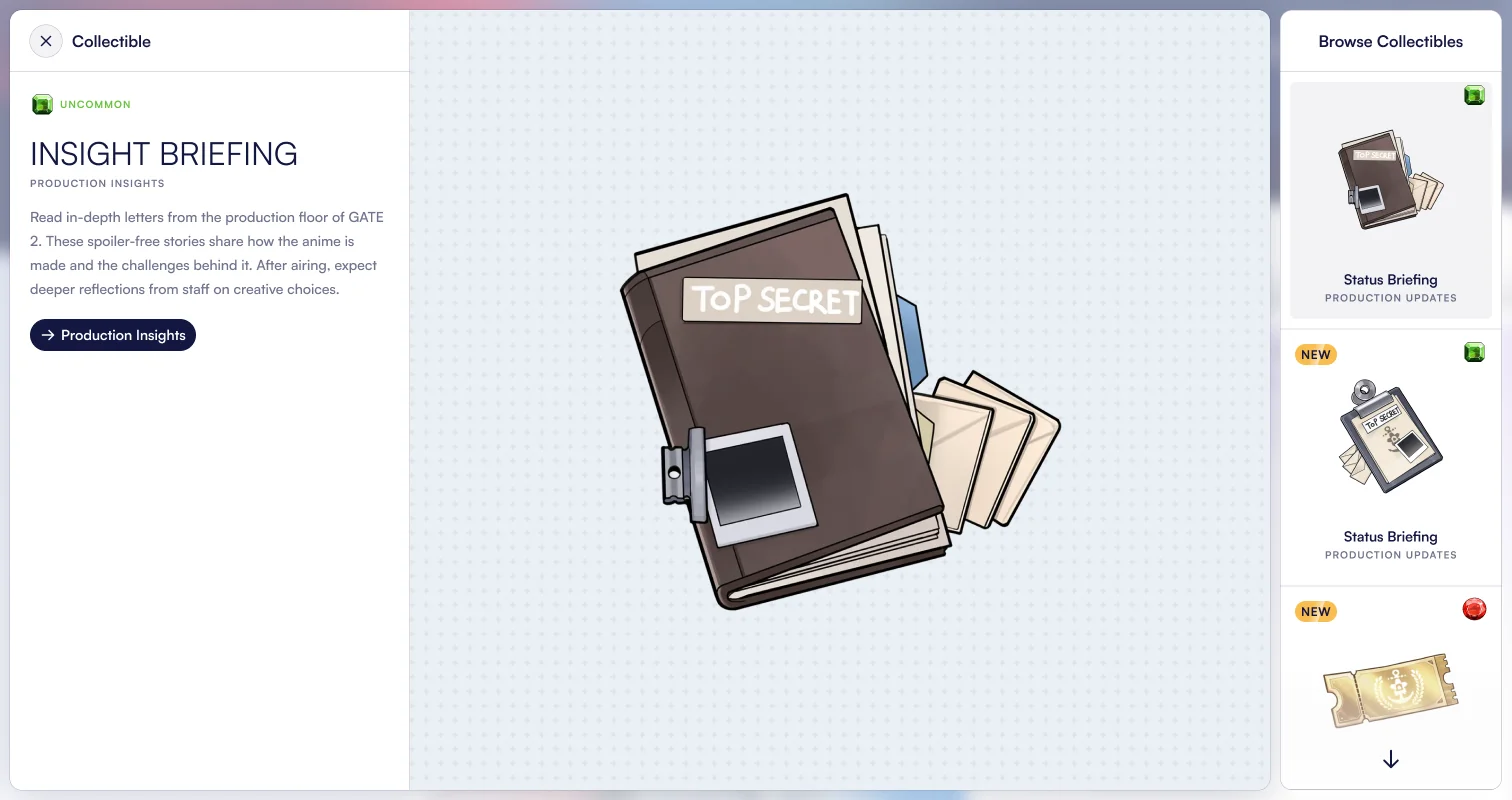Click the "Status Briefing" name under the clipboard
The width and height of the screenshot is (1512, 800).
(x=1391, y=537)
